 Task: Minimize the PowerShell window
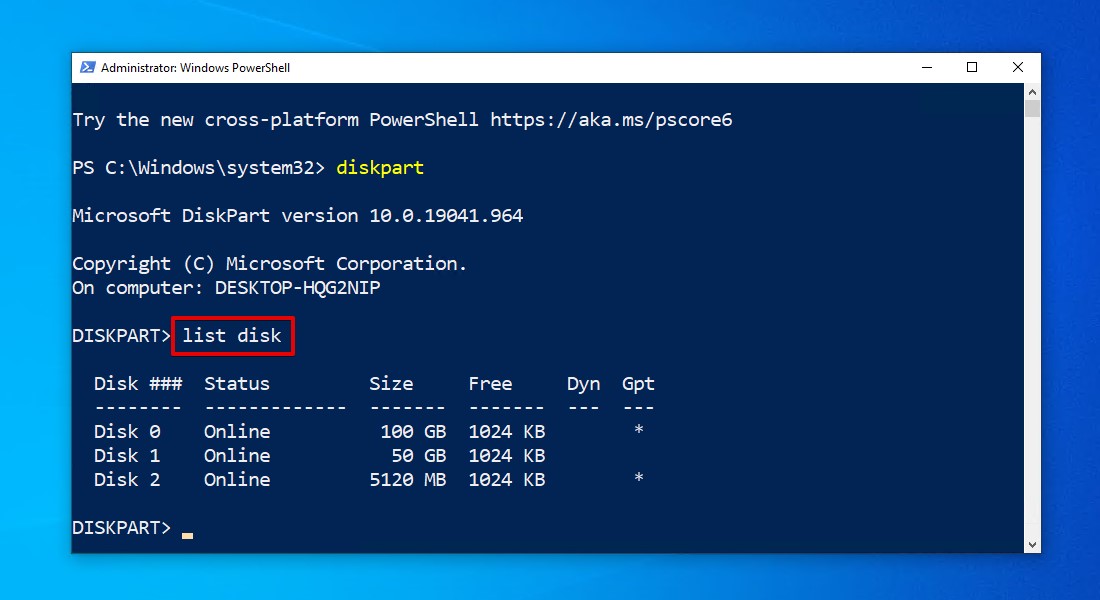[927, 67]
